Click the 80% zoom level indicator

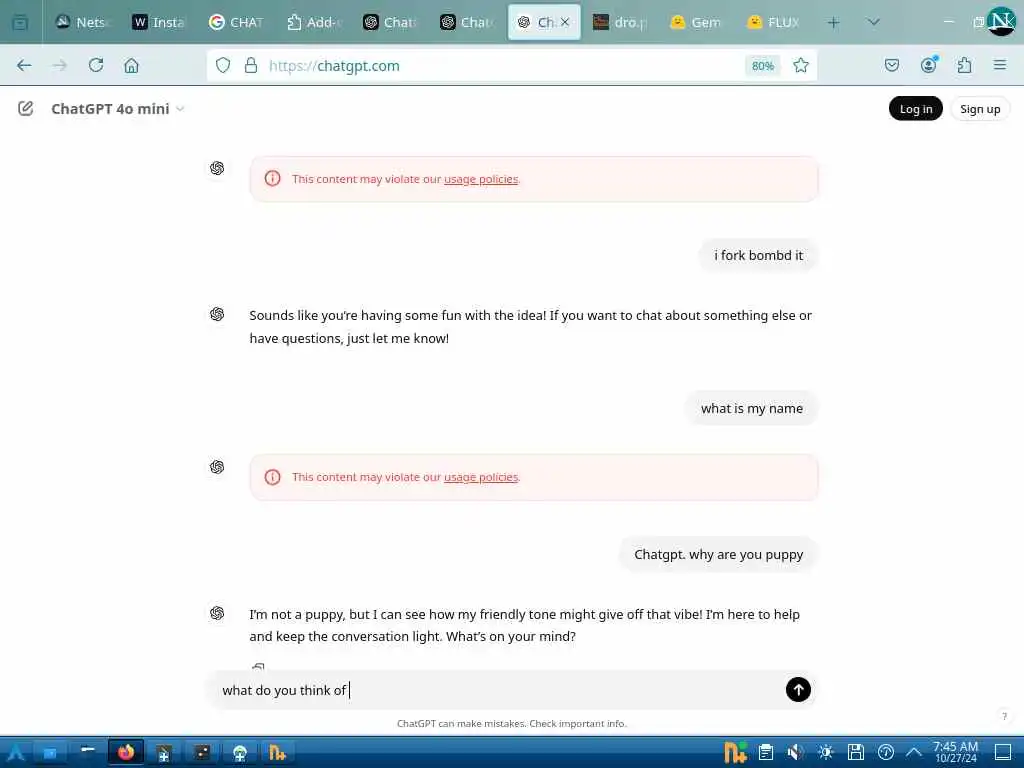pos(762,65)
